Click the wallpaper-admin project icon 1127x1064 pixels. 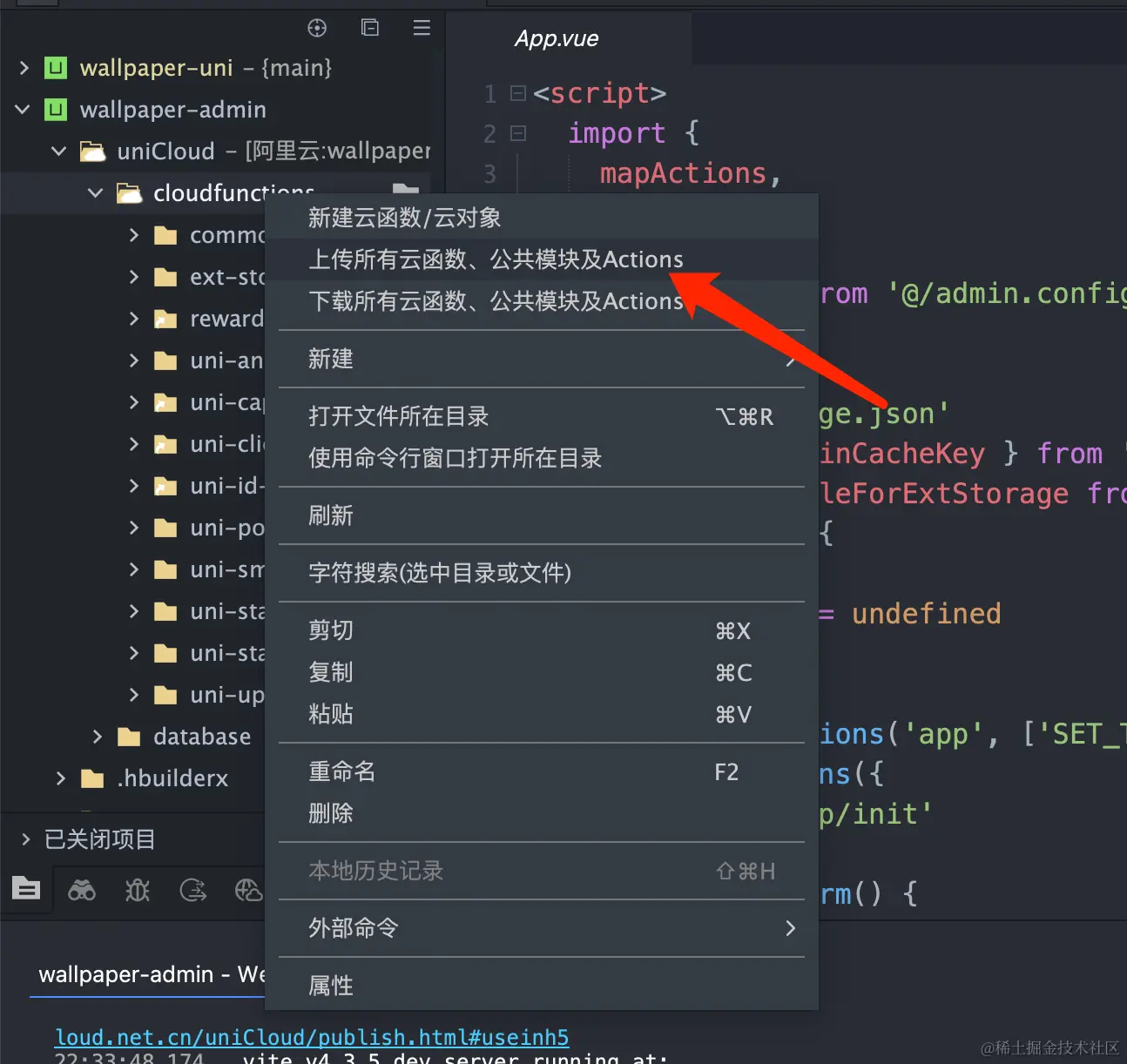[x=56, y=110]
